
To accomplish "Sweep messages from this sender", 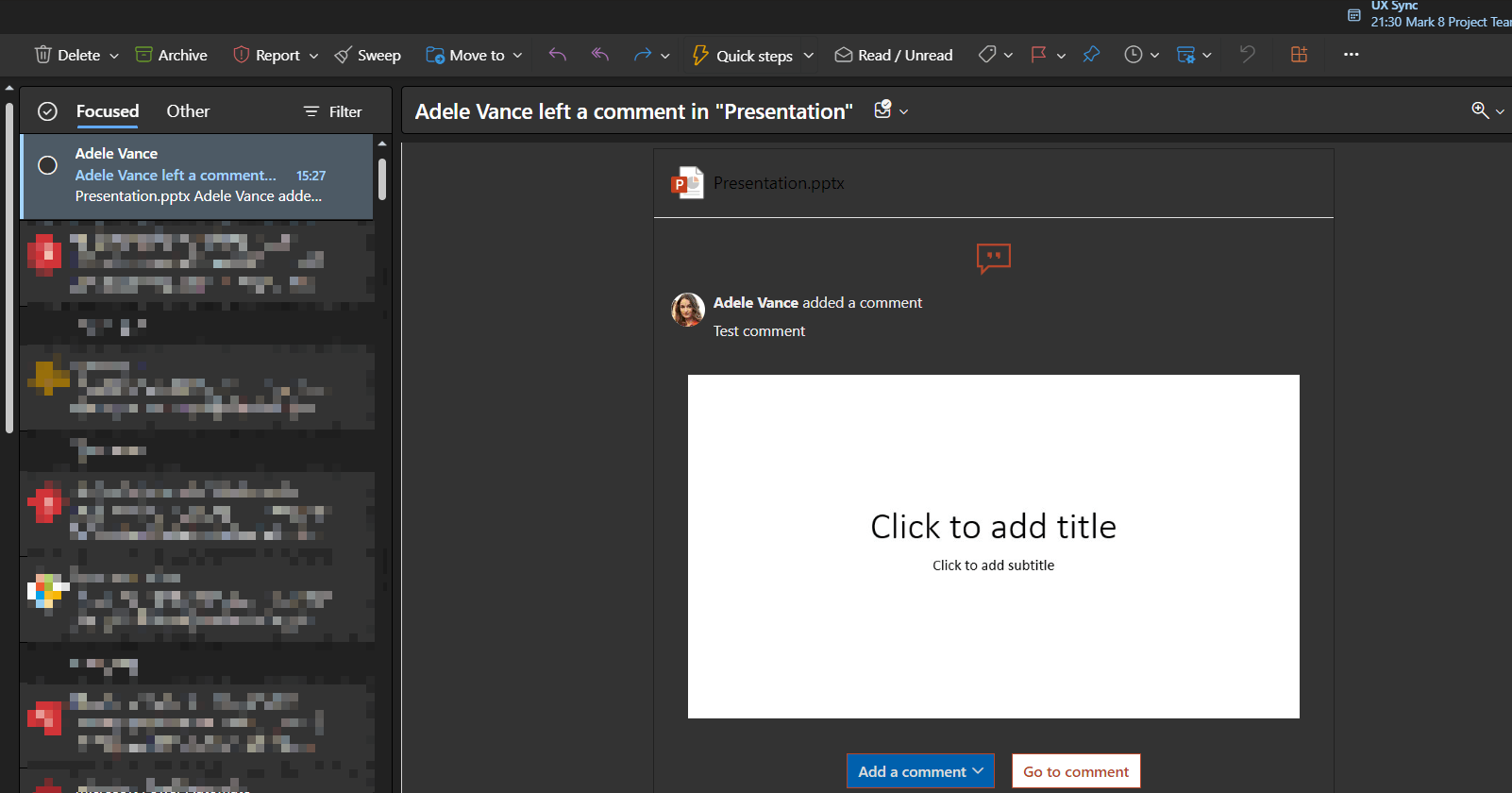I will (367, 55).
